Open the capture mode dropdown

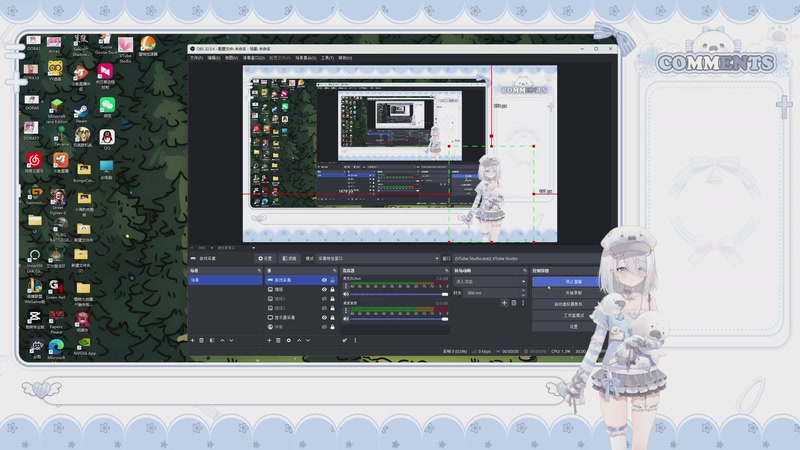pyautogui.click(x=378, y=259)
